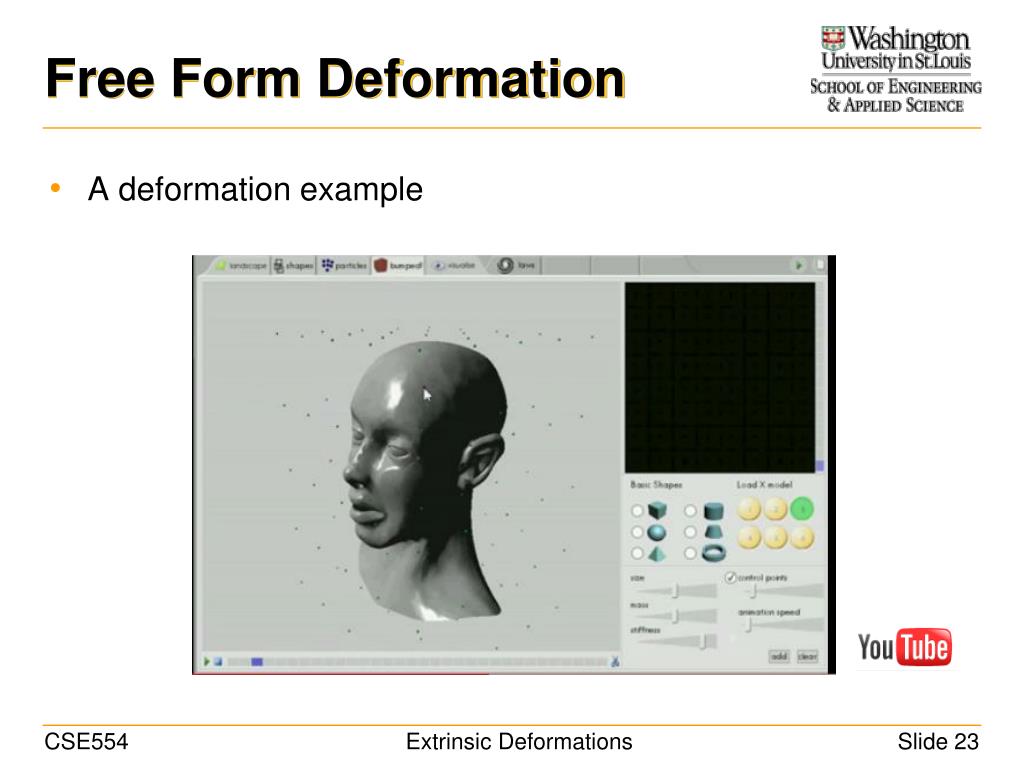Viewport: 1024px width, 768px height.
Task: Select the sphere shape radio button
Action: [x=637, y=532]
